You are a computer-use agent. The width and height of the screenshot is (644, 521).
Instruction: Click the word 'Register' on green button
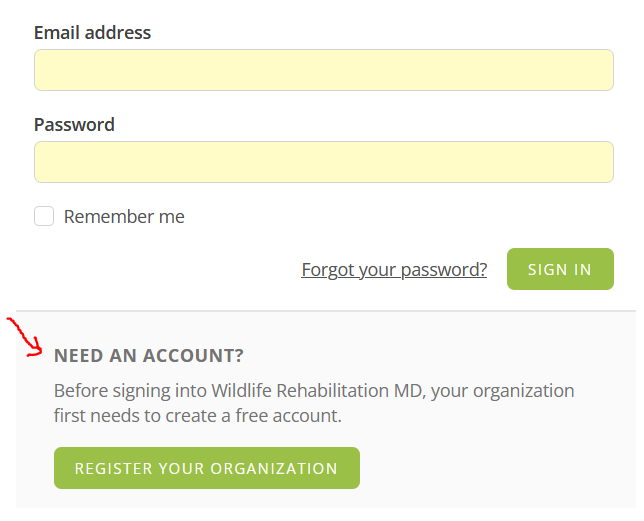point(114,468)
